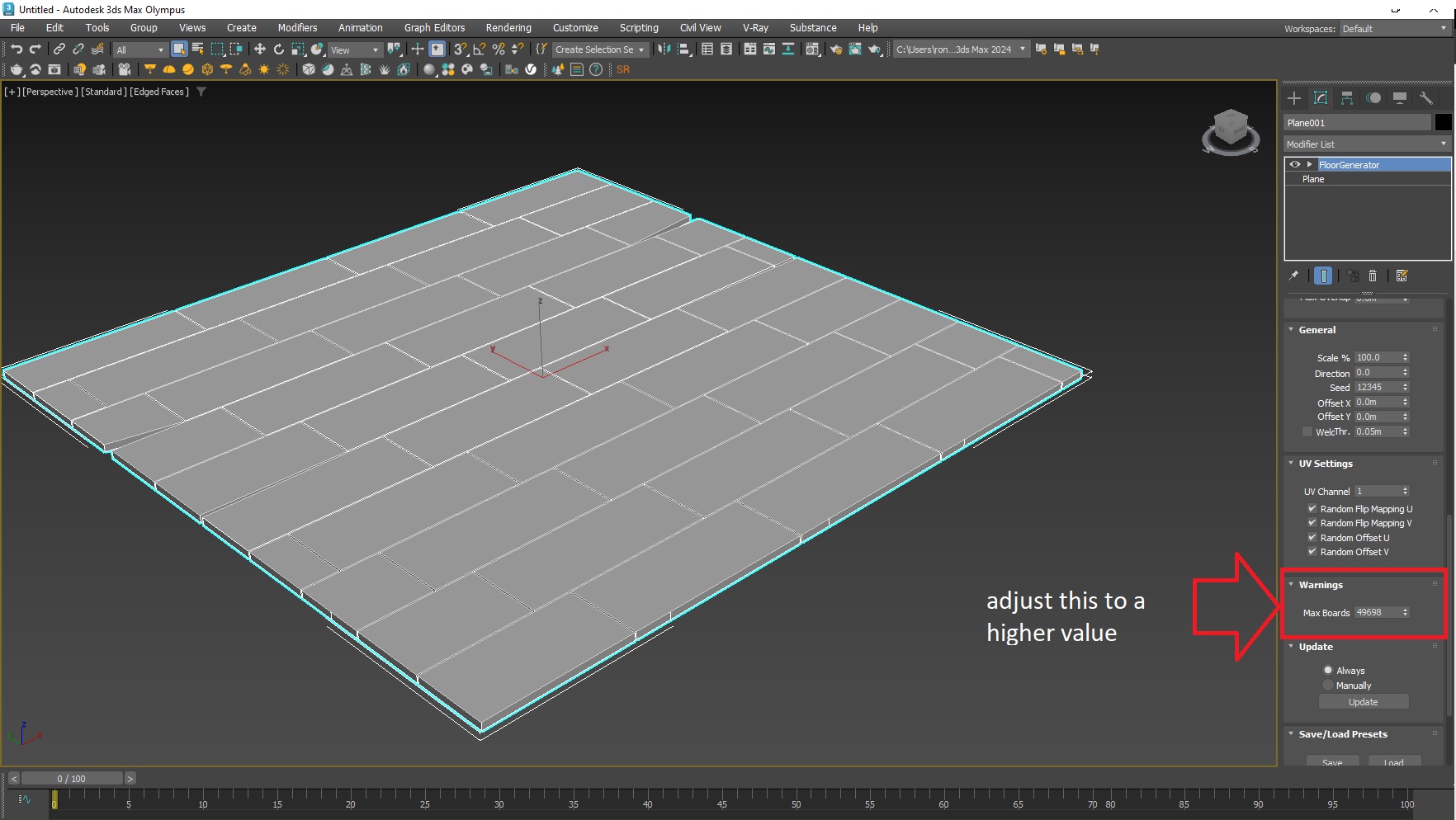This screenshot has width=1456, height=820.
Task: Click the Remove modifier trash icon
Action: coord(1373,276)
